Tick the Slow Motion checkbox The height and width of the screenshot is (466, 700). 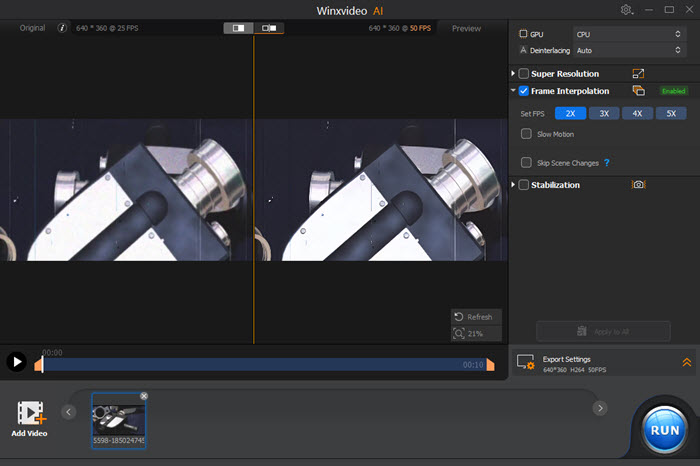(x=526, y=134)
